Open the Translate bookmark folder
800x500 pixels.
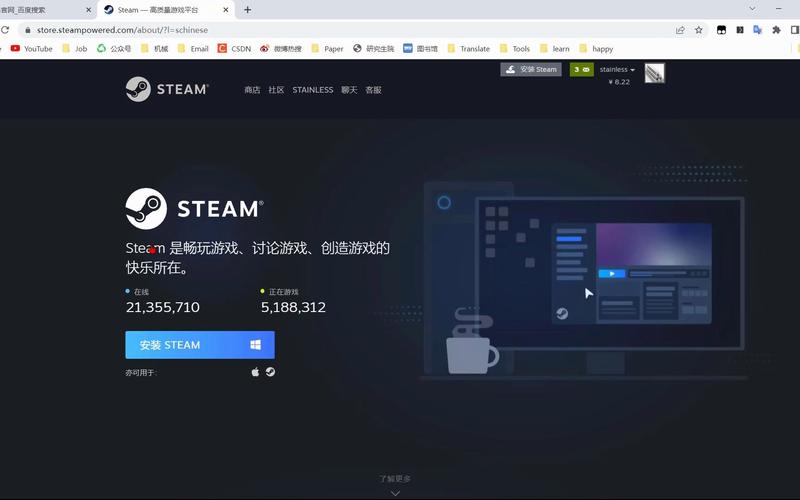[469, 48]
